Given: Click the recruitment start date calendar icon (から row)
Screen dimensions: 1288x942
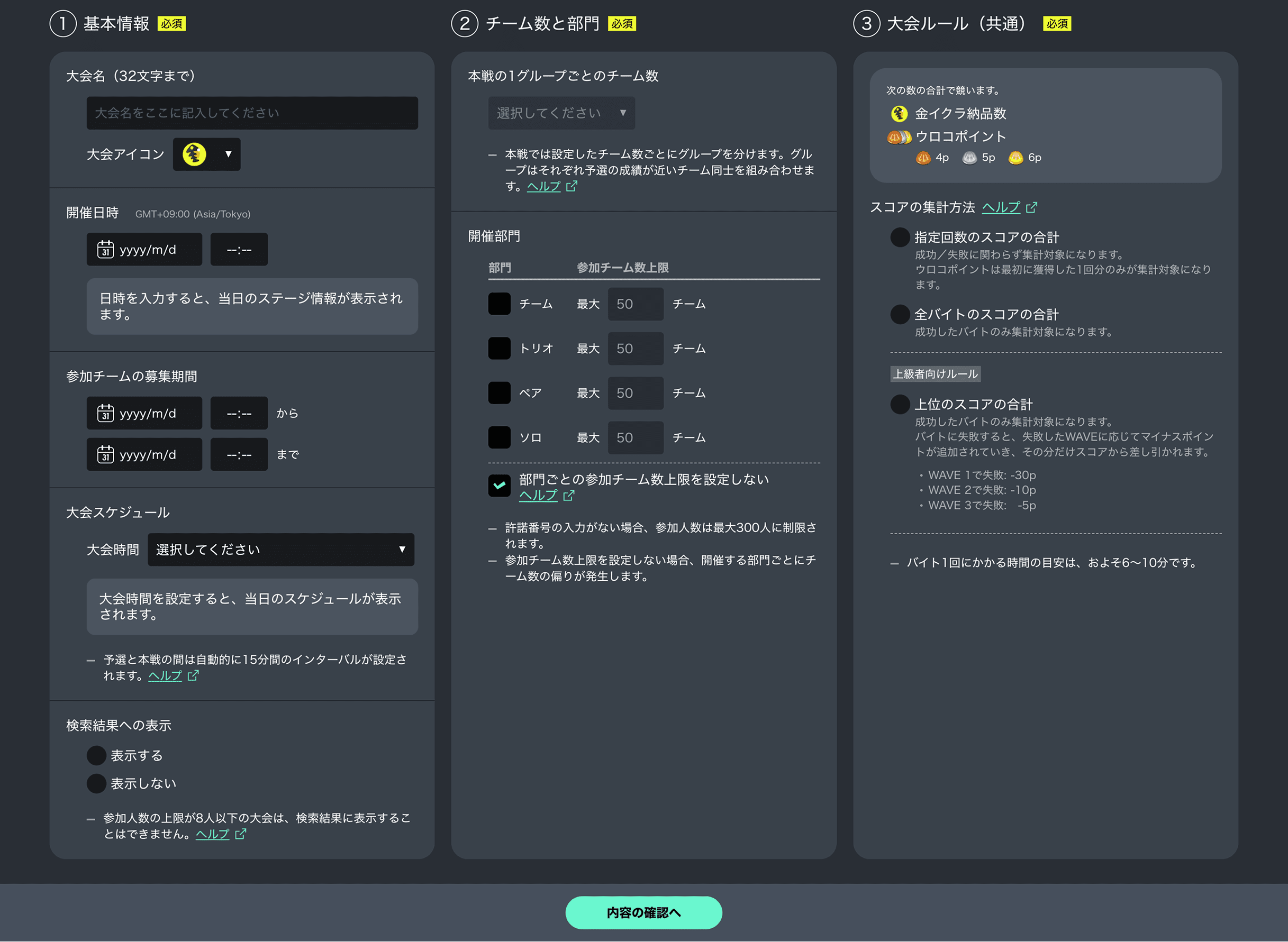Looking at the screenshot, I should 105,413.
